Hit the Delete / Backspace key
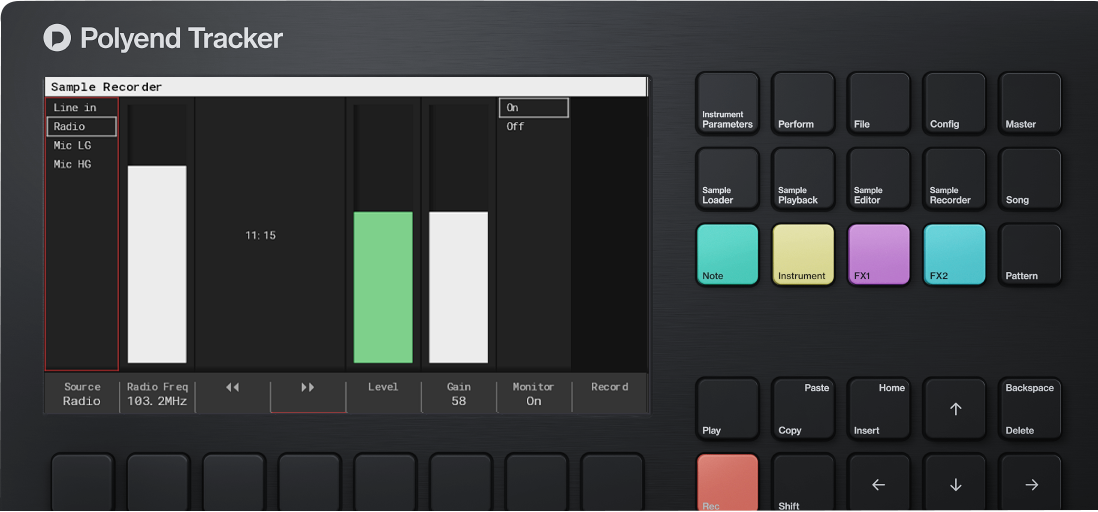This screenshot has height=512, width=1098. [1030, 410]
